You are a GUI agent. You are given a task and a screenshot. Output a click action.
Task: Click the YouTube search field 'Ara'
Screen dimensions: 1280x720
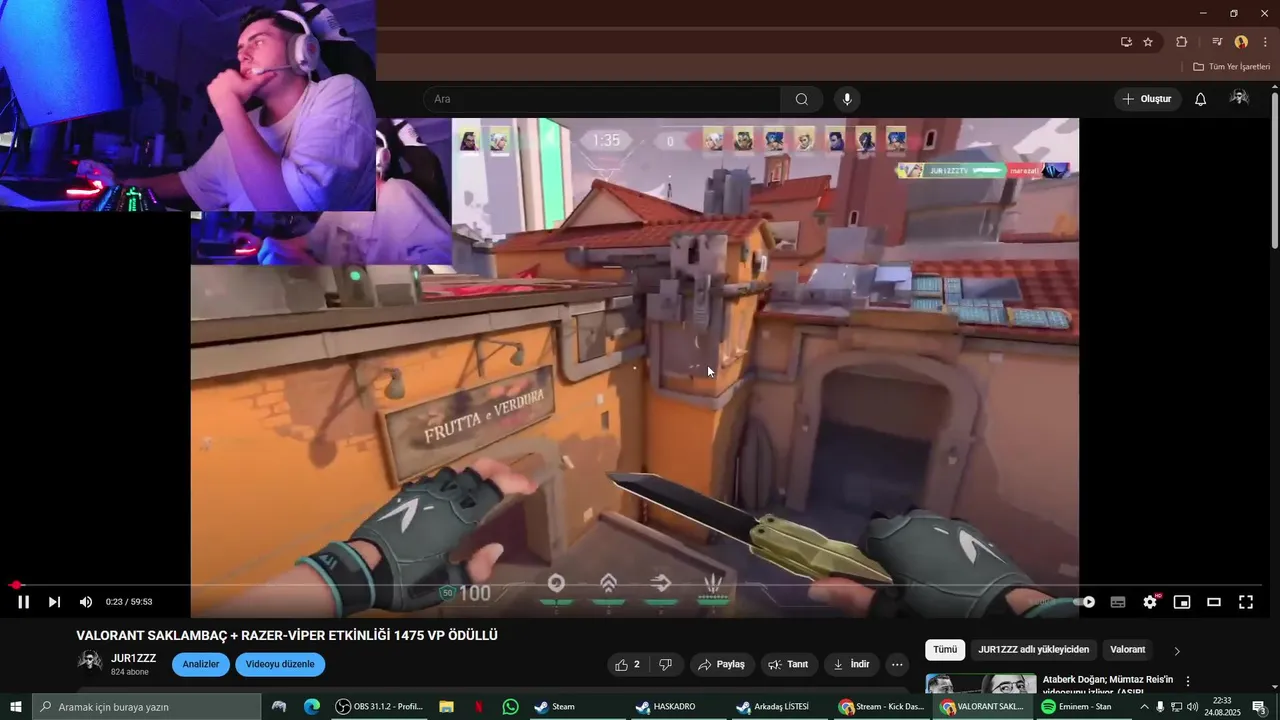pyautogui.click(x=602, y=99)
